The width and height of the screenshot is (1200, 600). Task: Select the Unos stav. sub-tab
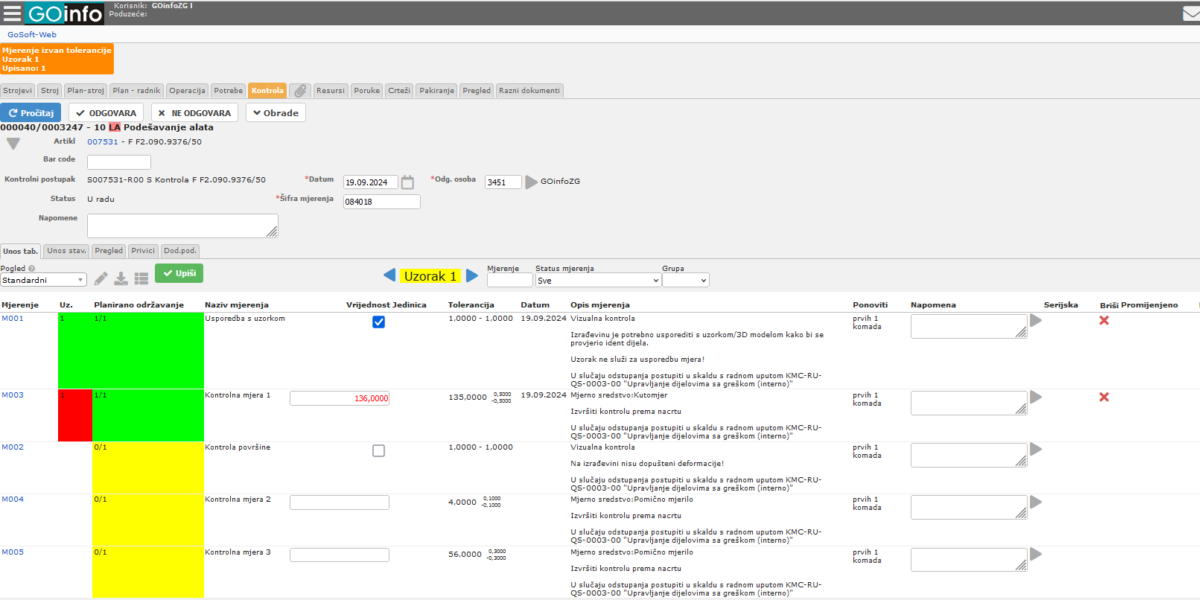(x=67, y=251)
